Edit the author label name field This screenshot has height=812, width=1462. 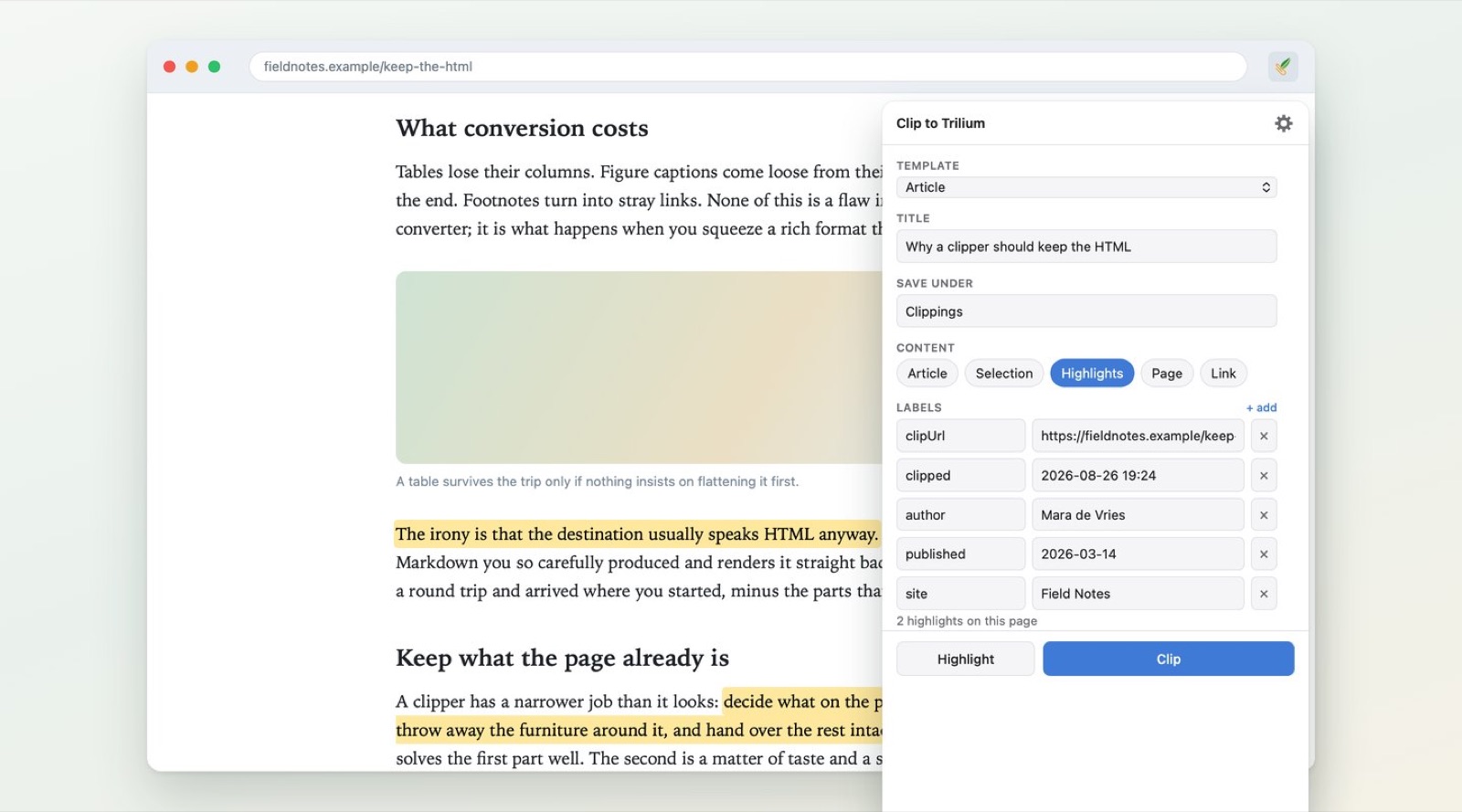click(960, 515)
